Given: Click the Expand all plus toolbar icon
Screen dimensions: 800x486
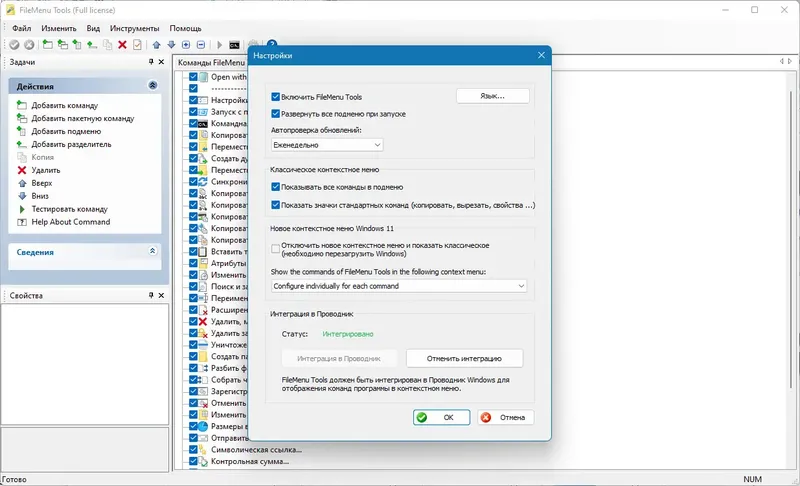Looking at the screenshot, I should 186,45.
